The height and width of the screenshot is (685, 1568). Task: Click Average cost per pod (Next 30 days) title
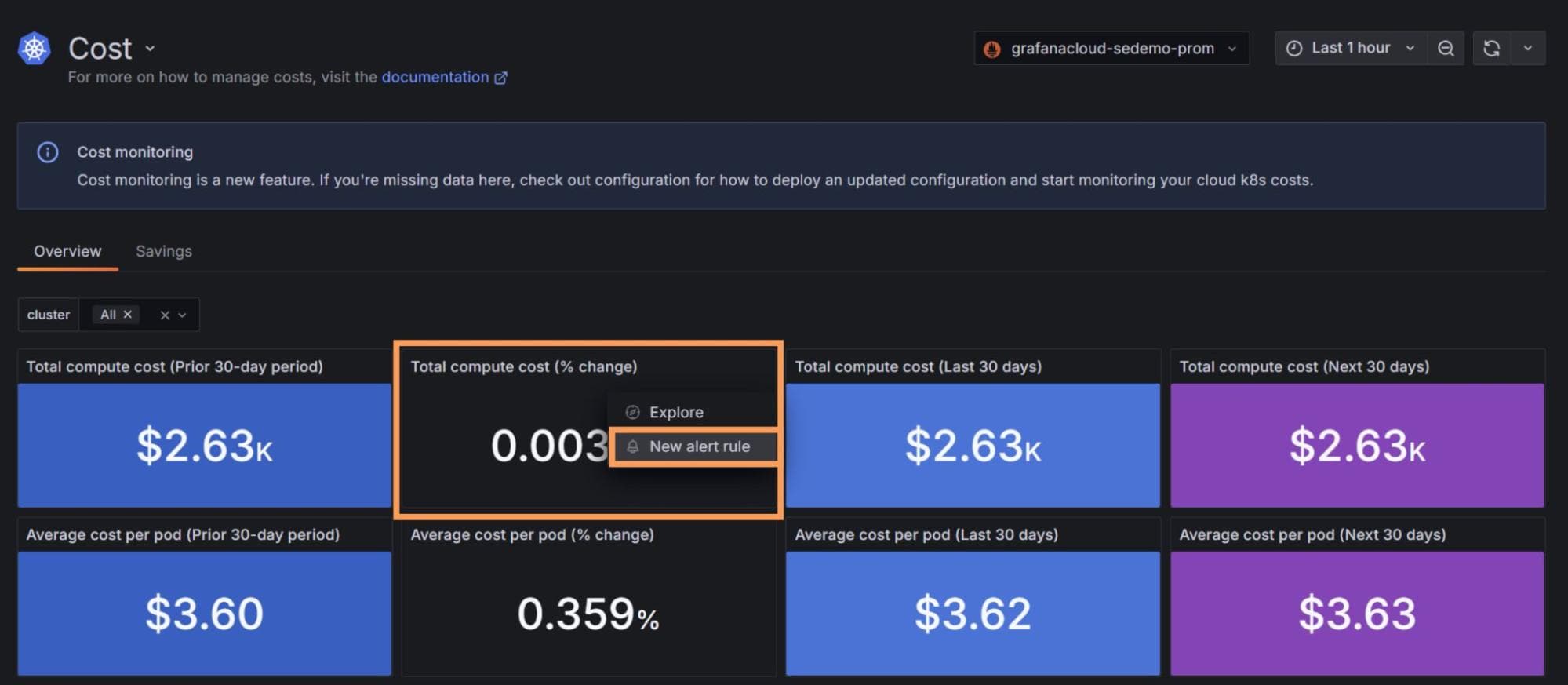(x=1312, y=534)
